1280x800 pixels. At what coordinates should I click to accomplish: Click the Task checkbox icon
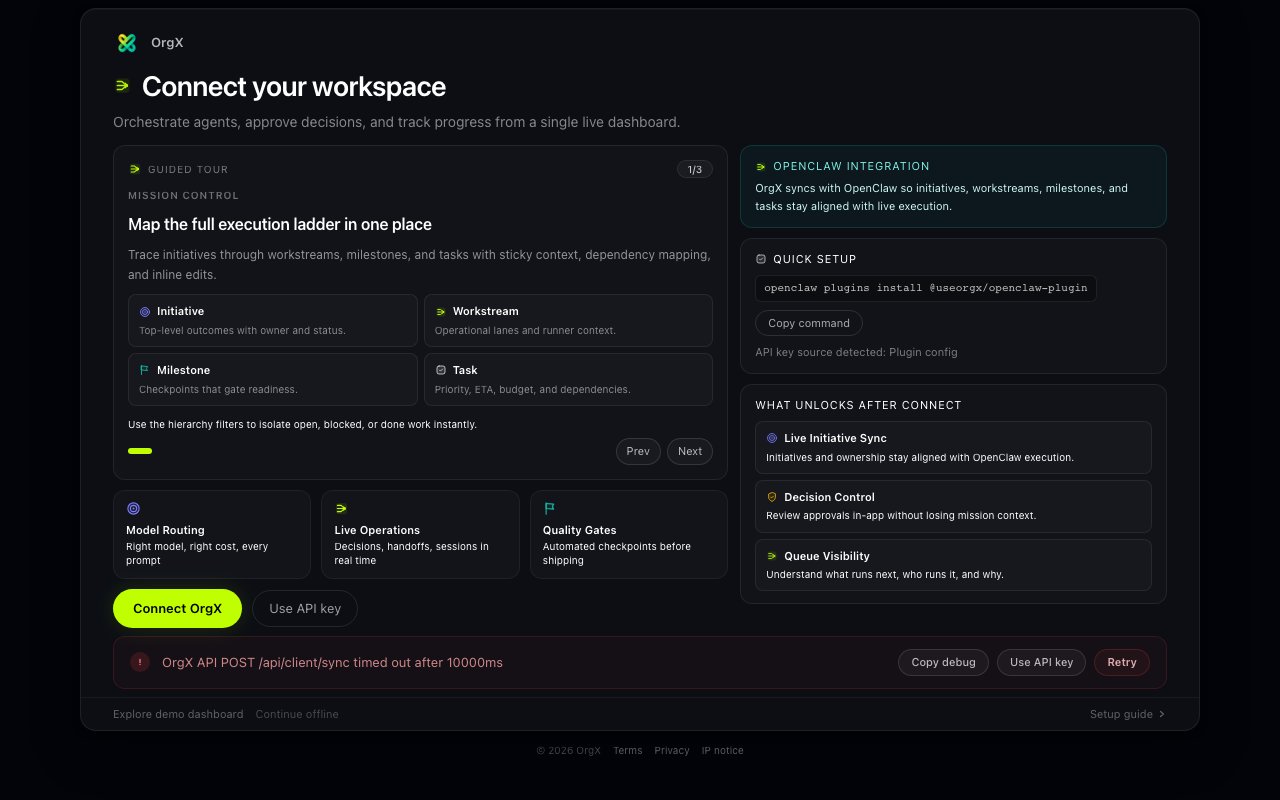[x=441, y=370]
